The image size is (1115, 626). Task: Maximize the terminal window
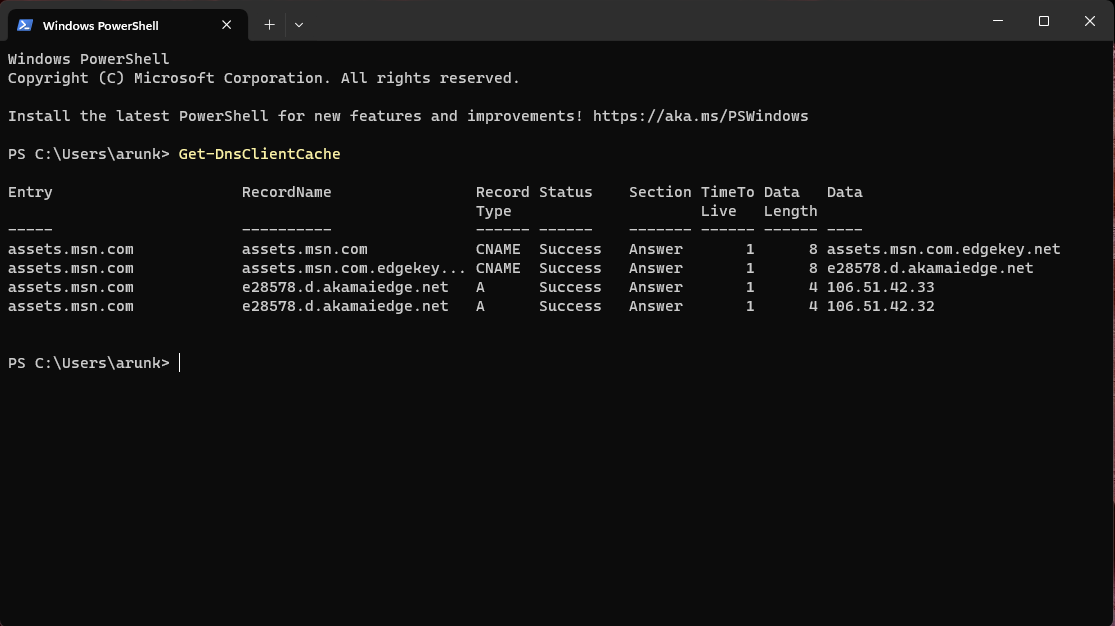coord(1044,21)
